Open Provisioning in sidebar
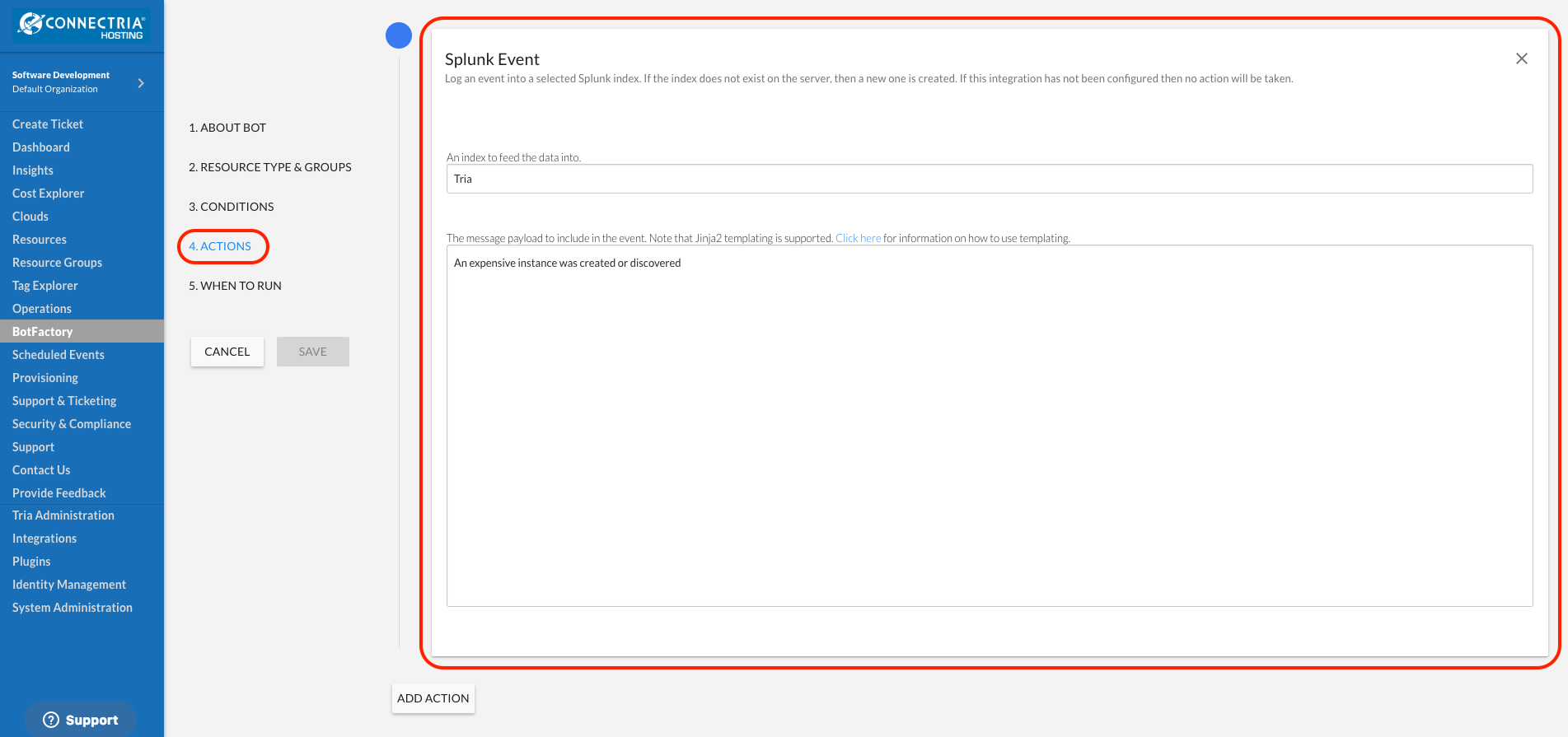 click(45, 378)
